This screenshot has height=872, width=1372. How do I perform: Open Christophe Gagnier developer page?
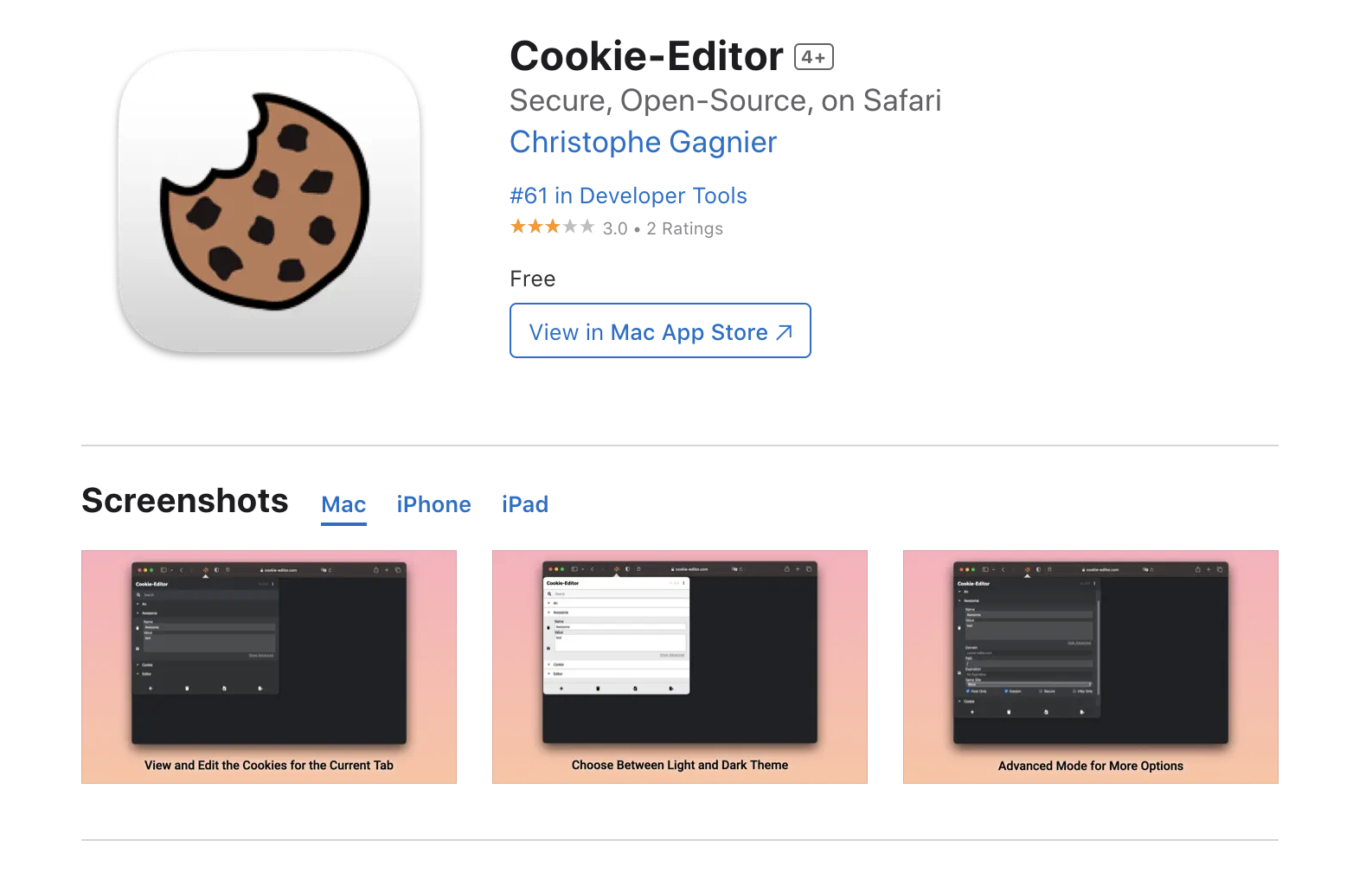[643, 142]
